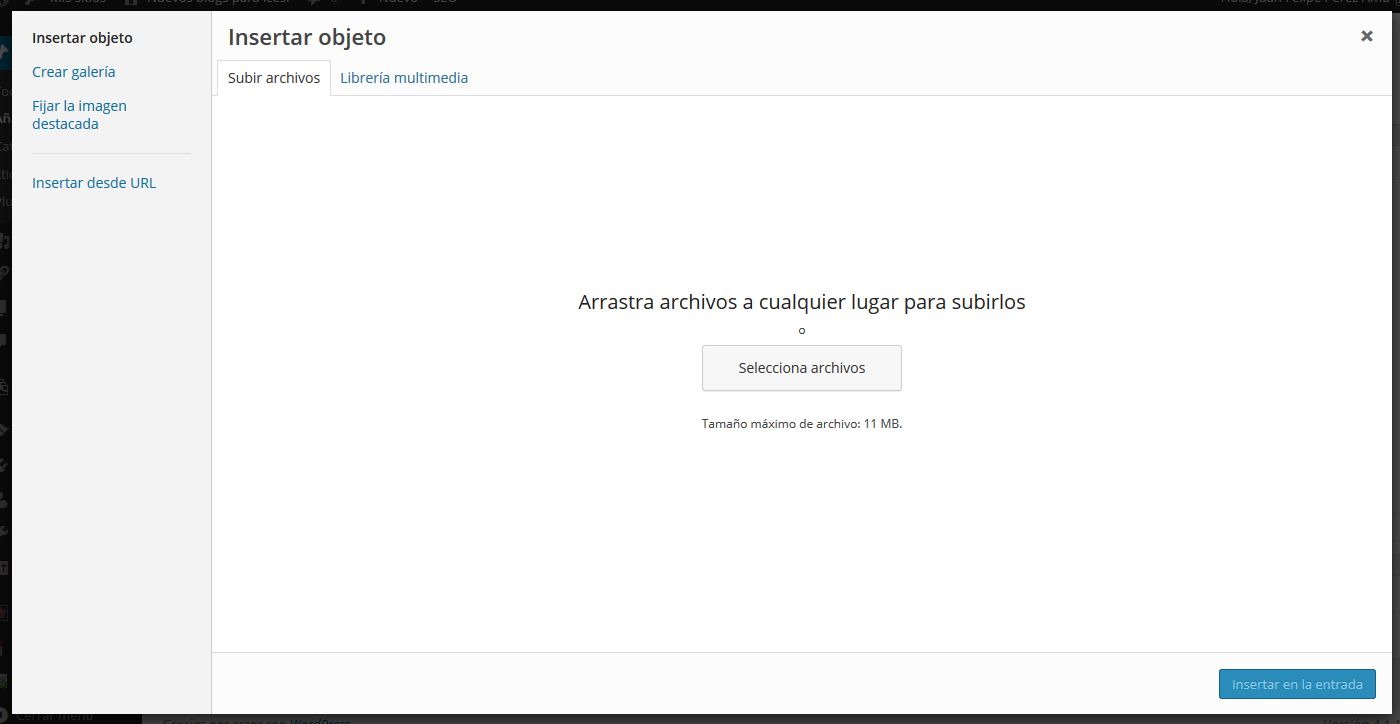The height and width of the screenshot is (724, 1400).
Task: Open the Hola user account menu
Action: pyautogui.click(x=1305, y=3)
